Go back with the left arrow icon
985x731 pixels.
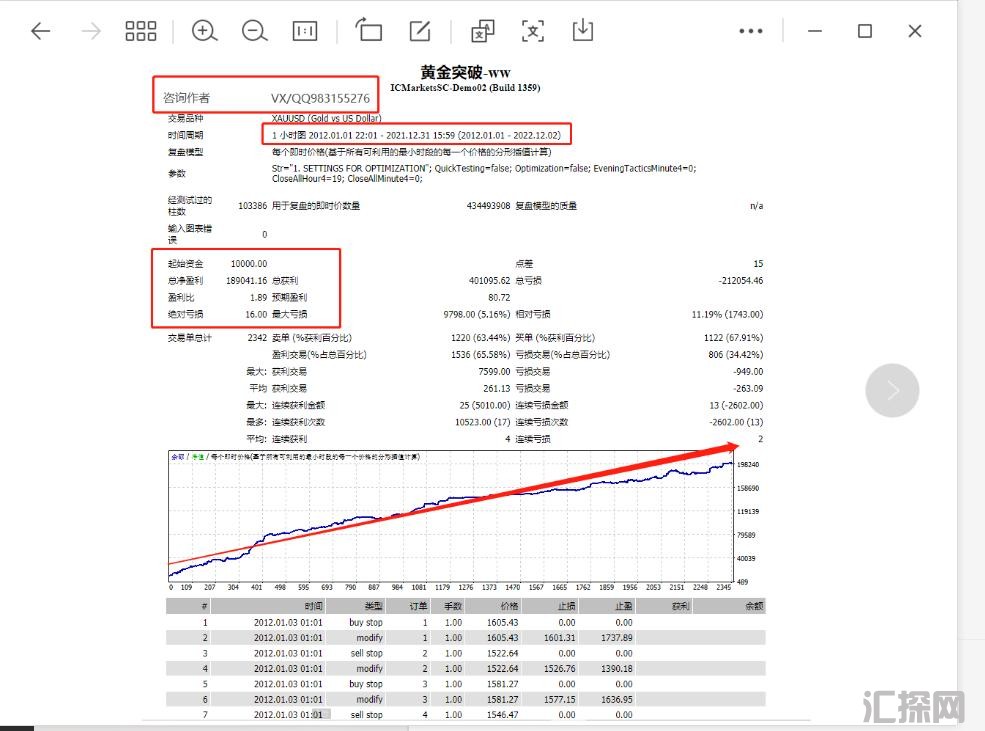[40, 31]
